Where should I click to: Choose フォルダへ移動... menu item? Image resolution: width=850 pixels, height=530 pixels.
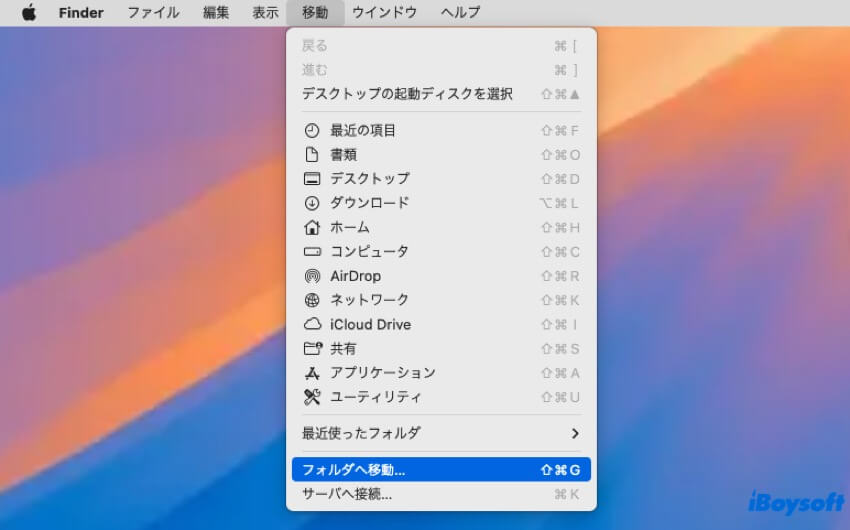coord(441,470)
